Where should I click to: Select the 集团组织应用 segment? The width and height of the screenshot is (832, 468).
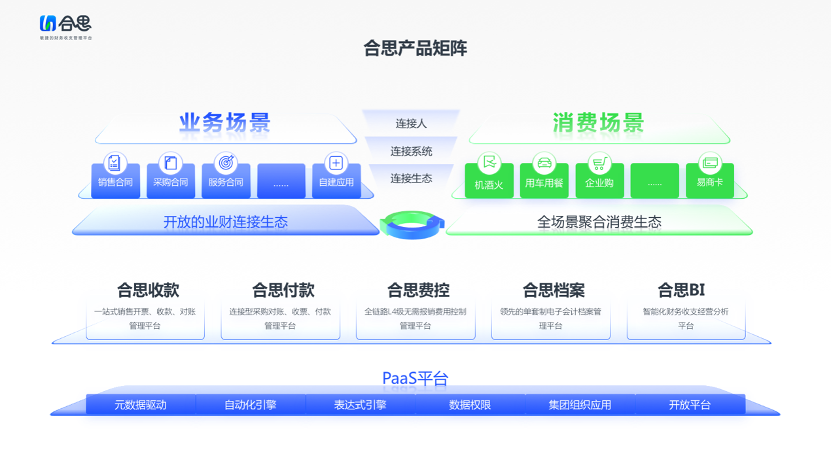coord(580,405)
